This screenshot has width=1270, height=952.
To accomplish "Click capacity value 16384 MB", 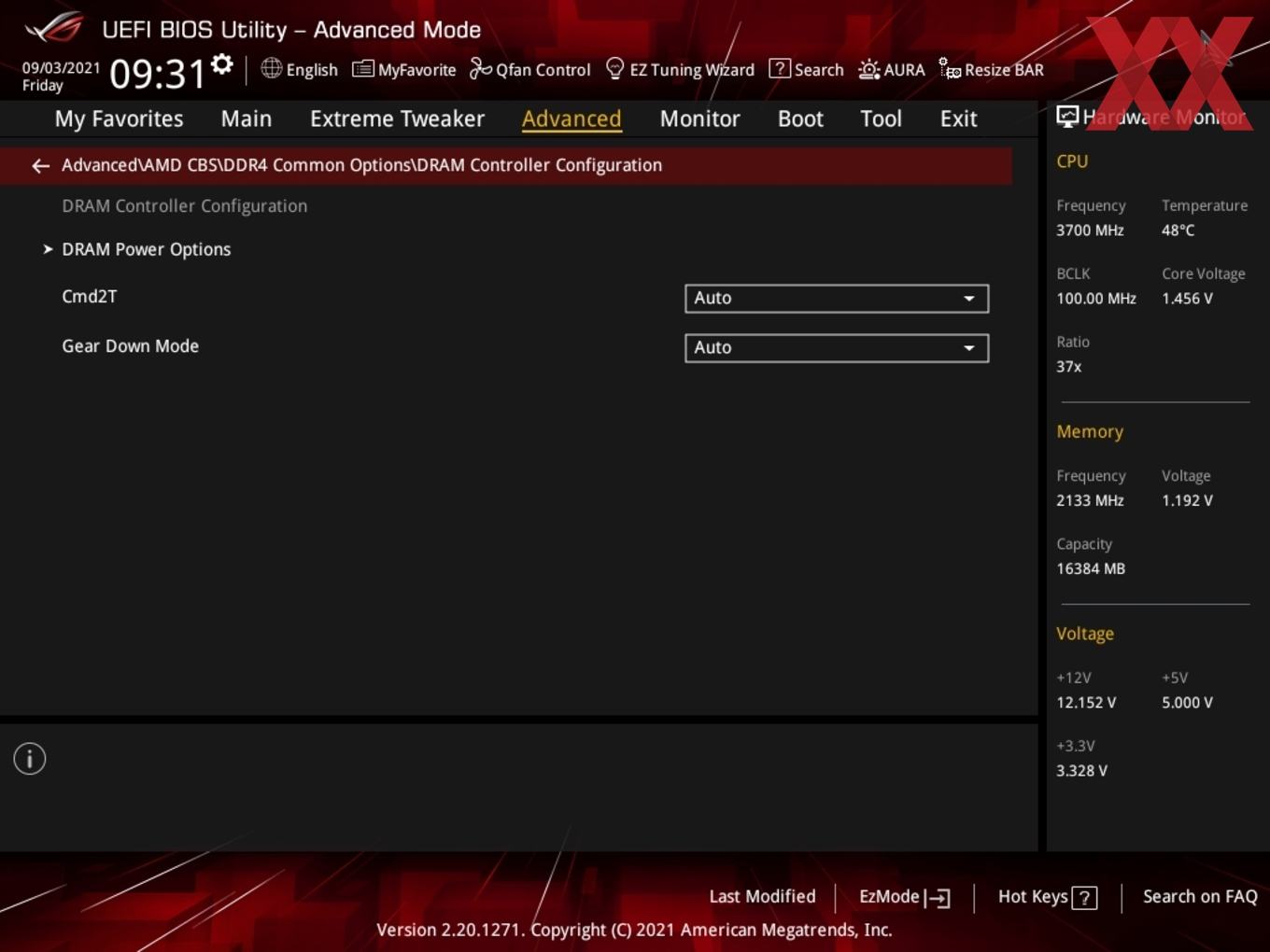I will 1091,568.
